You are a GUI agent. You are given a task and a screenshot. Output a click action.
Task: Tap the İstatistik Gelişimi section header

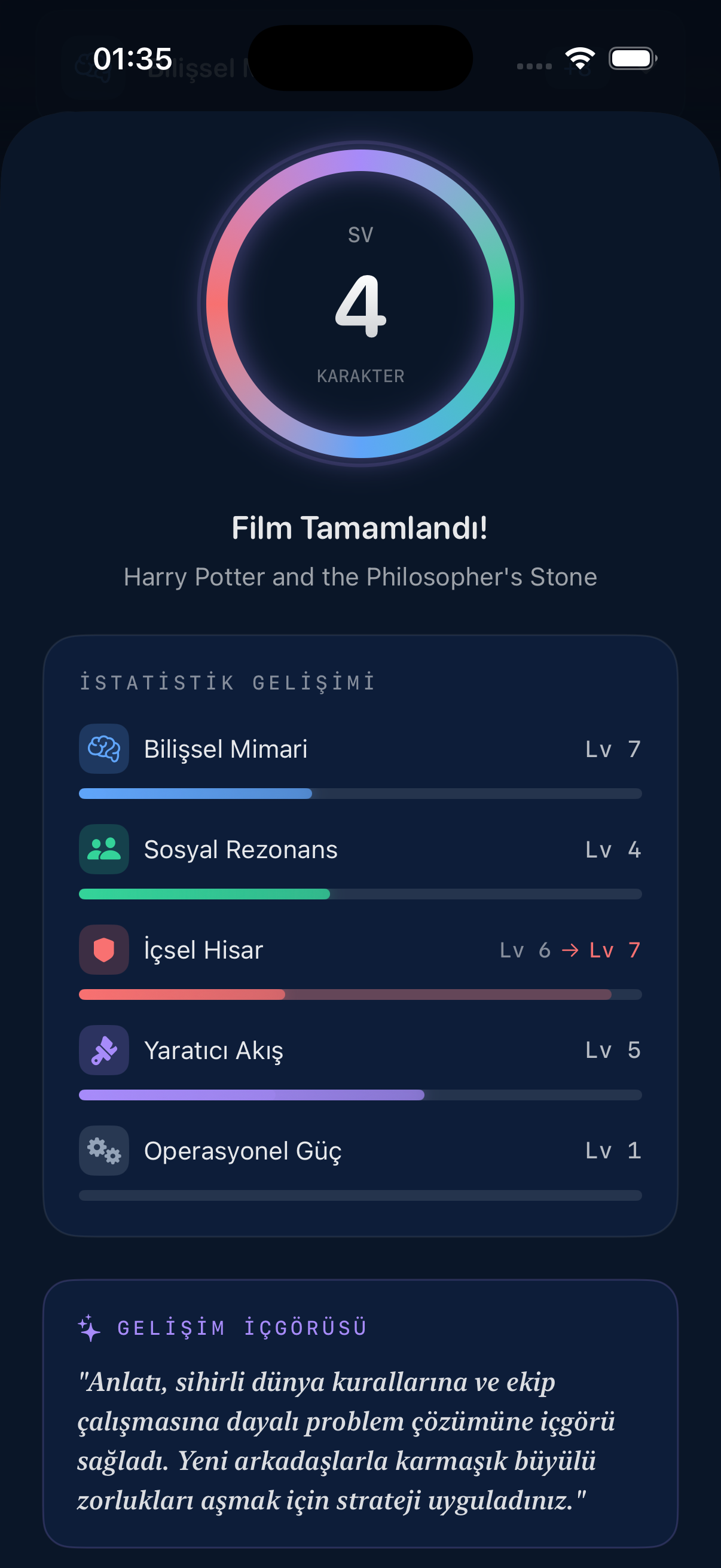point(228,682)
